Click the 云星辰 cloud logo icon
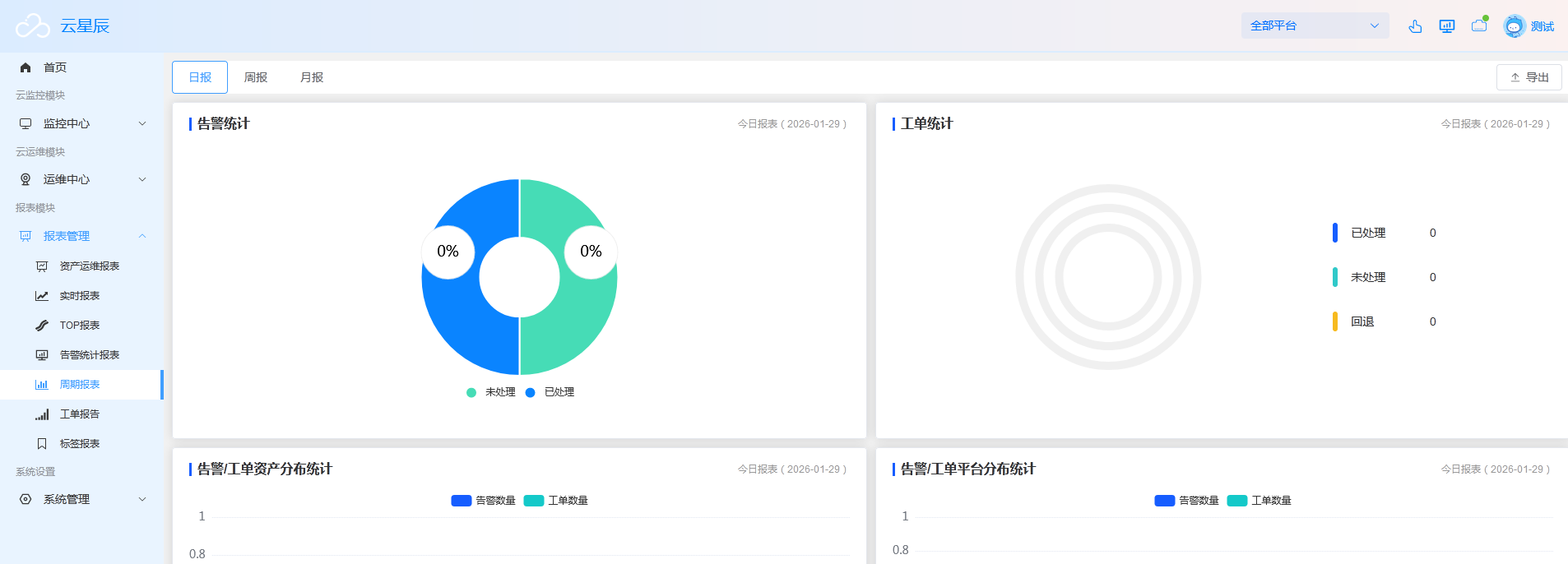The height and width of the screenshot is (564, 1568). [33, 26]
